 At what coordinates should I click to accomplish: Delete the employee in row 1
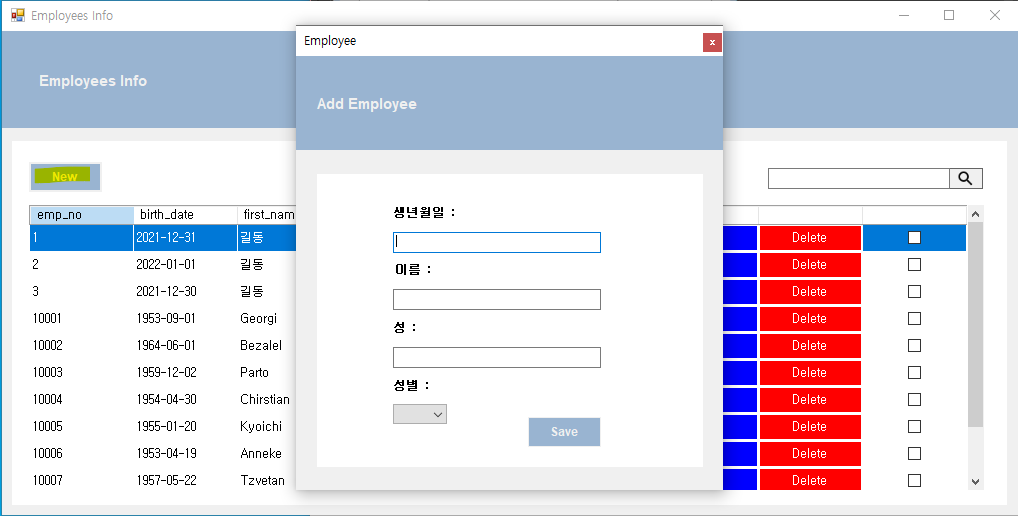(810, 238)
